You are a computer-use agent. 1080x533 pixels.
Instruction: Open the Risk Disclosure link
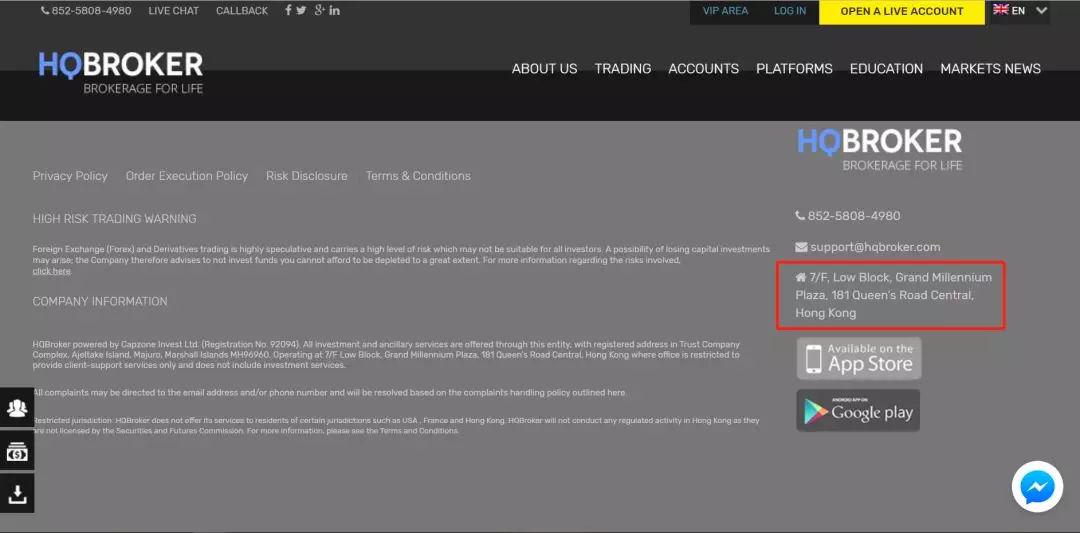307,176
